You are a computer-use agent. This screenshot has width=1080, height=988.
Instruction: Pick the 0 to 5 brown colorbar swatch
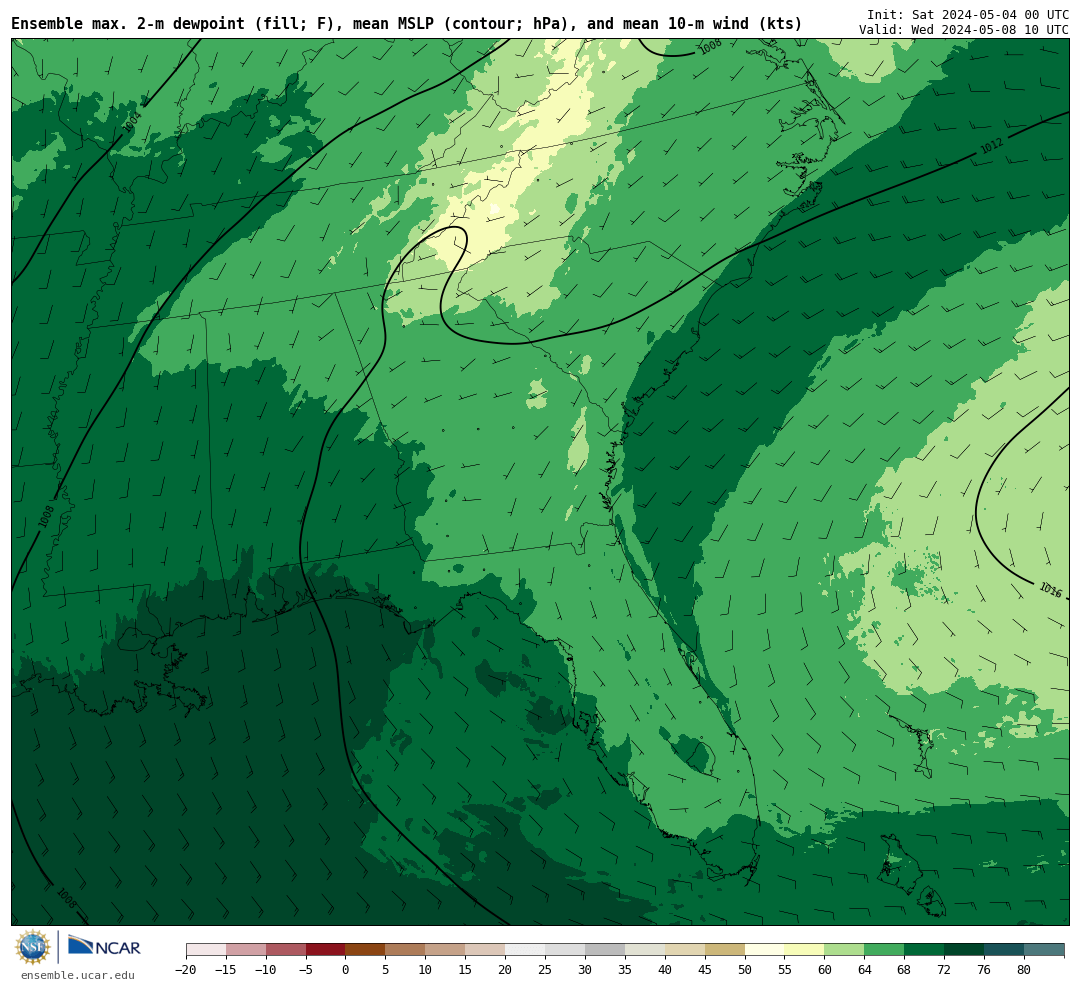[x=366, y=950]
